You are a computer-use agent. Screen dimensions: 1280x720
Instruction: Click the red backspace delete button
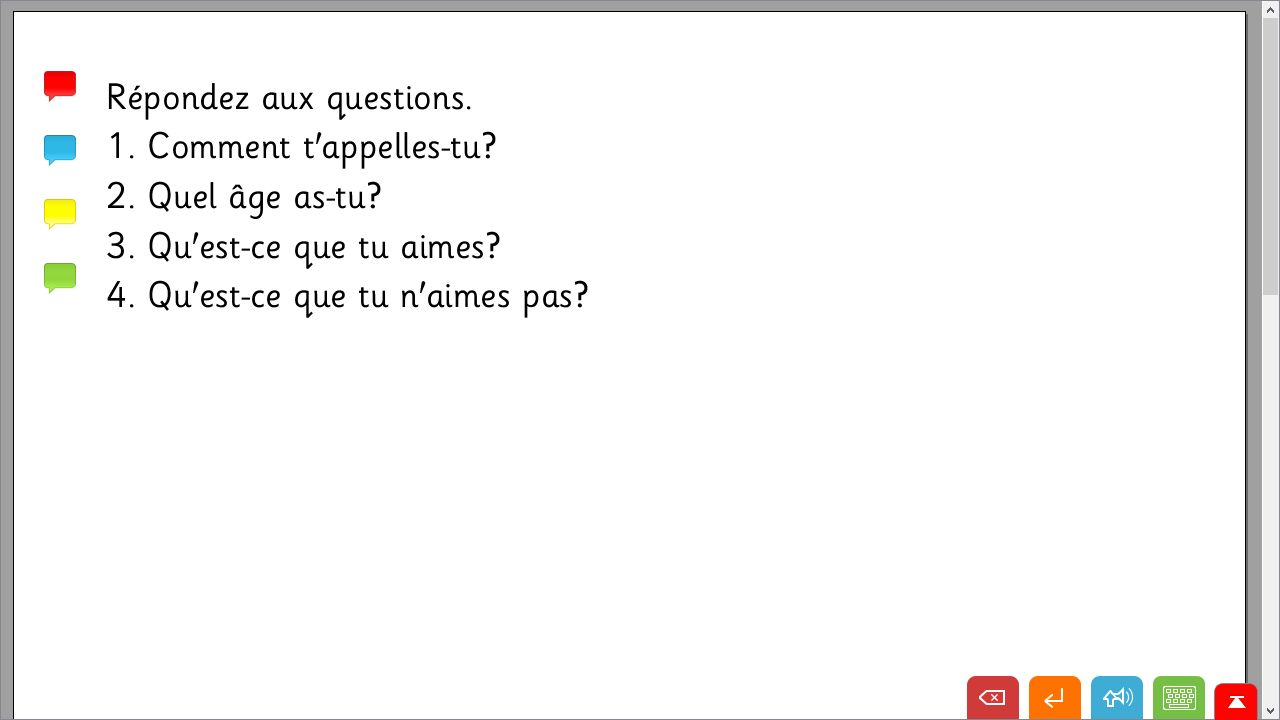pos(993,698)
